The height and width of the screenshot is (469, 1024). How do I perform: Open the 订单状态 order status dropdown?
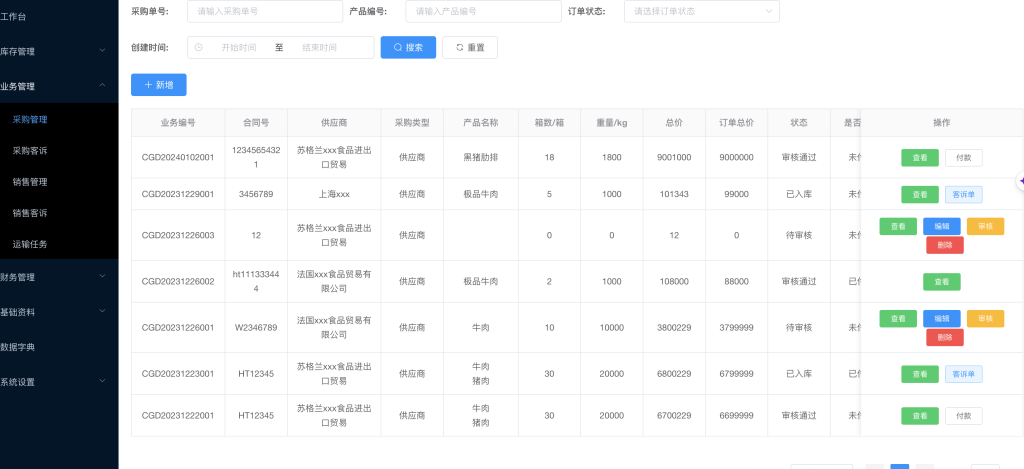[701, 11]
